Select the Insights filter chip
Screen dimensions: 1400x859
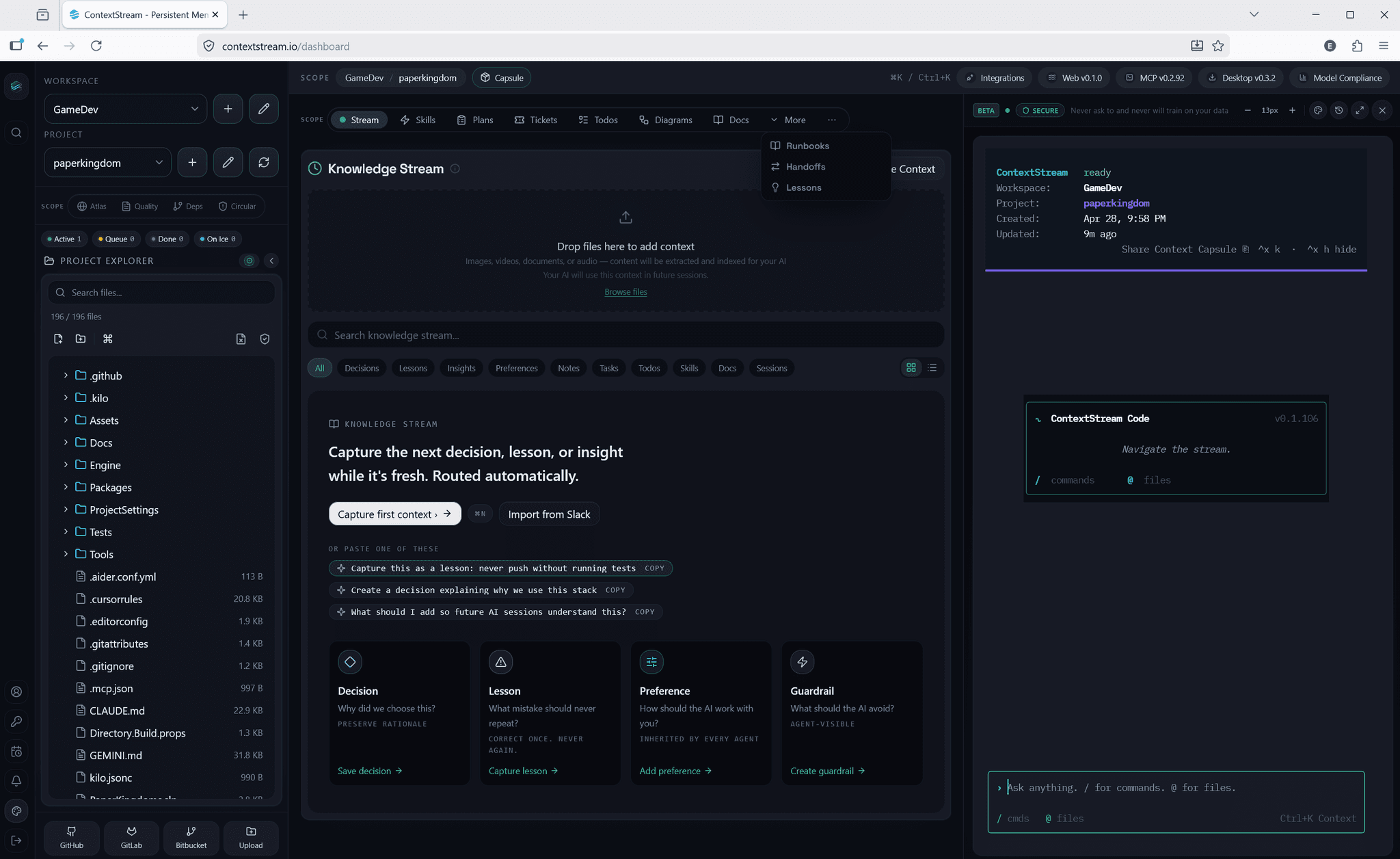tap(461, 368)
